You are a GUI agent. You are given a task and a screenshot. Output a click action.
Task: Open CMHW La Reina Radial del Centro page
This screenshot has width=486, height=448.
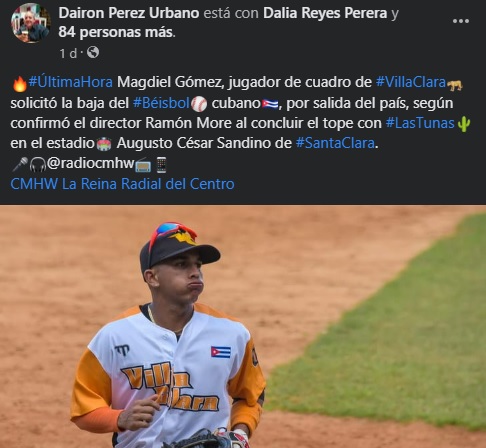coord(122,184)
